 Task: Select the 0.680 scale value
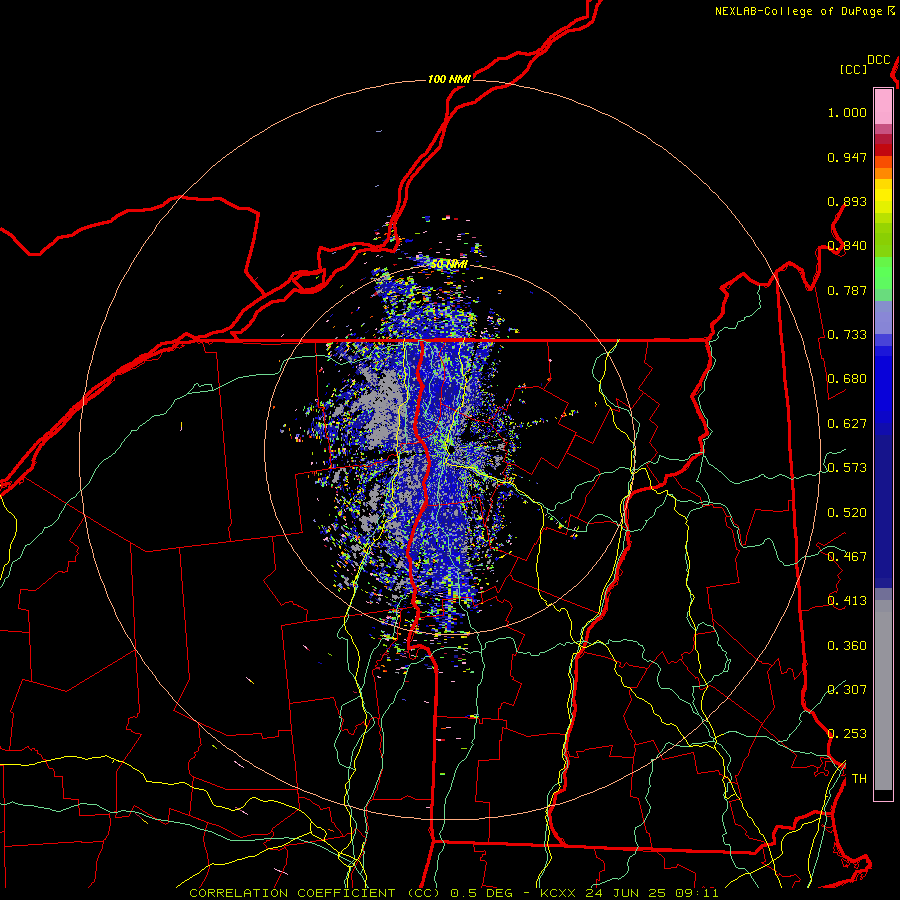(x=847, y=379)
